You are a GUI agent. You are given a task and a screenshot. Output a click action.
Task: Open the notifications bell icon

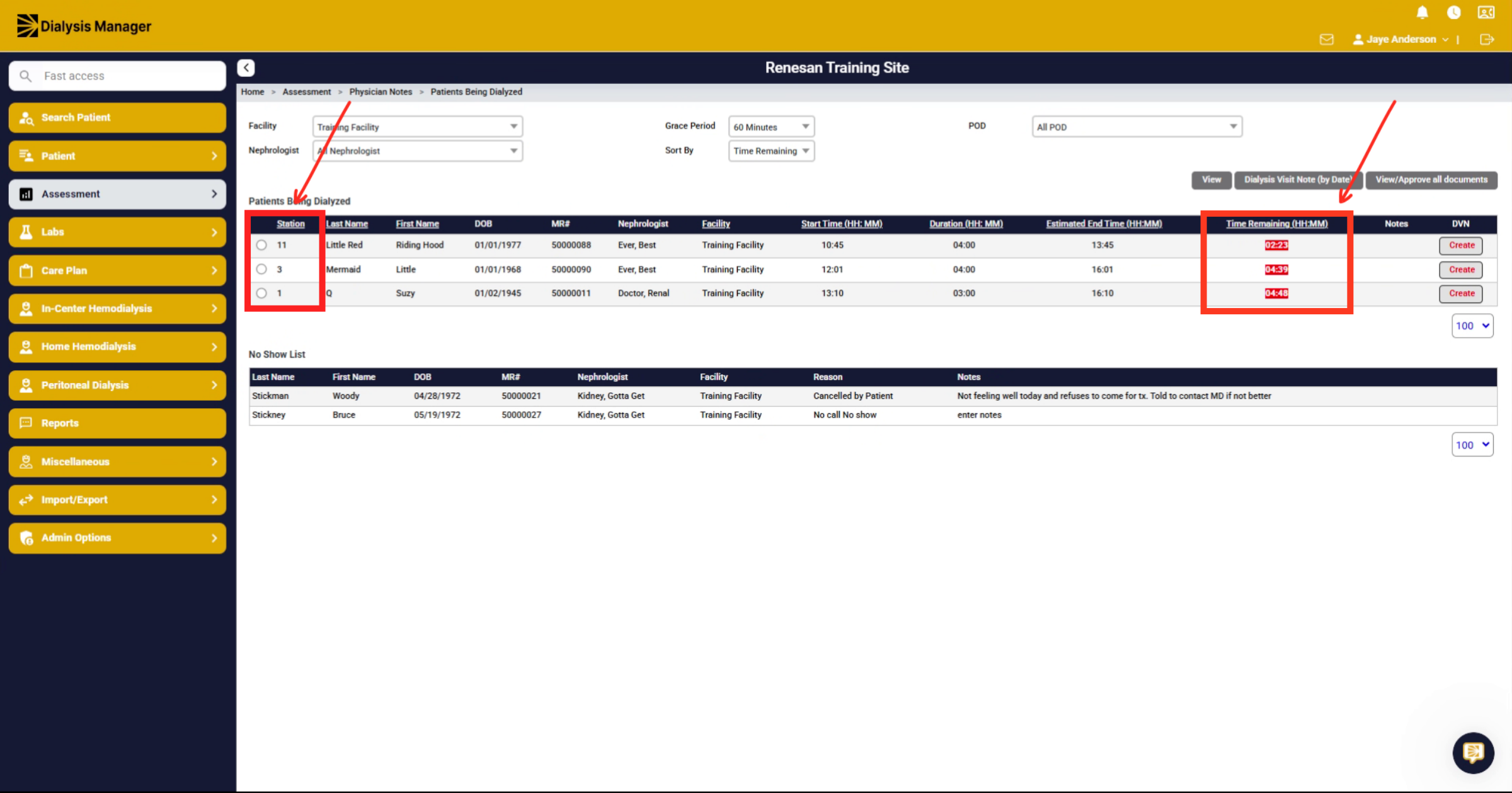(x=1423, y=13)
